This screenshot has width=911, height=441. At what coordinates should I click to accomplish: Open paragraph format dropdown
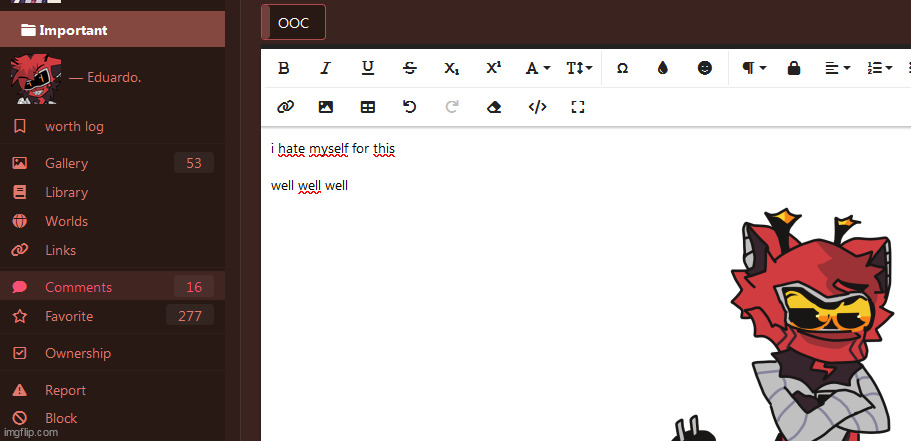[754, 68]
